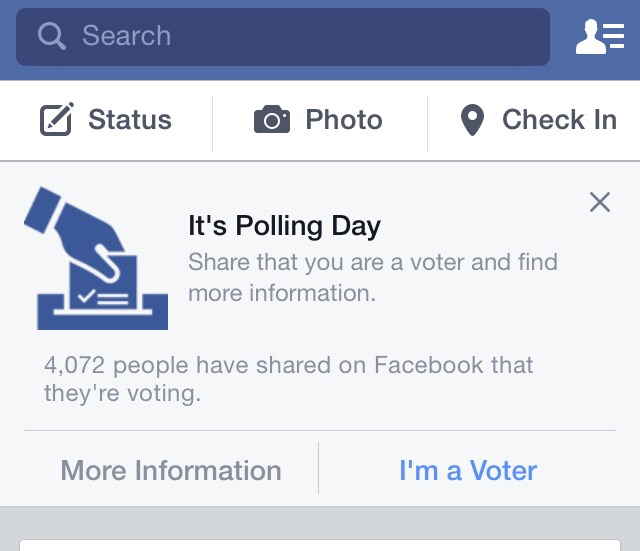
Task: Tap the Status compose pencil icon
Action: (x=57, y=119)
